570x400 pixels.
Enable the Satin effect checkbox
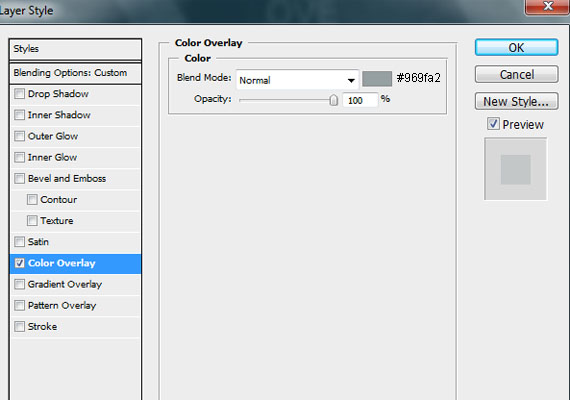(x=19, y=241)
